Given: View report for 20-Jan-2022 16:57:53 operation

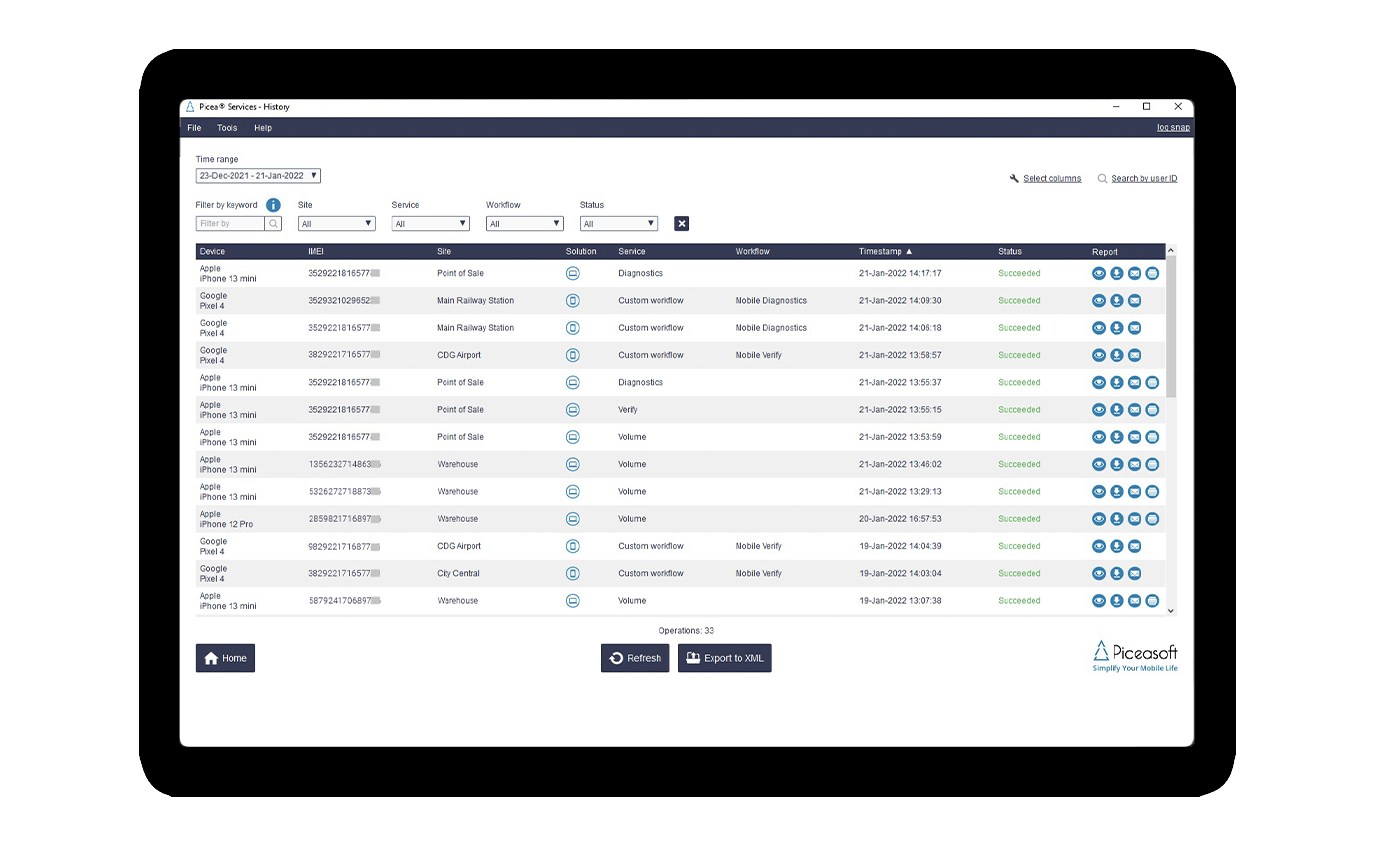Looking at the screenshot, I should coord(1099,519).
